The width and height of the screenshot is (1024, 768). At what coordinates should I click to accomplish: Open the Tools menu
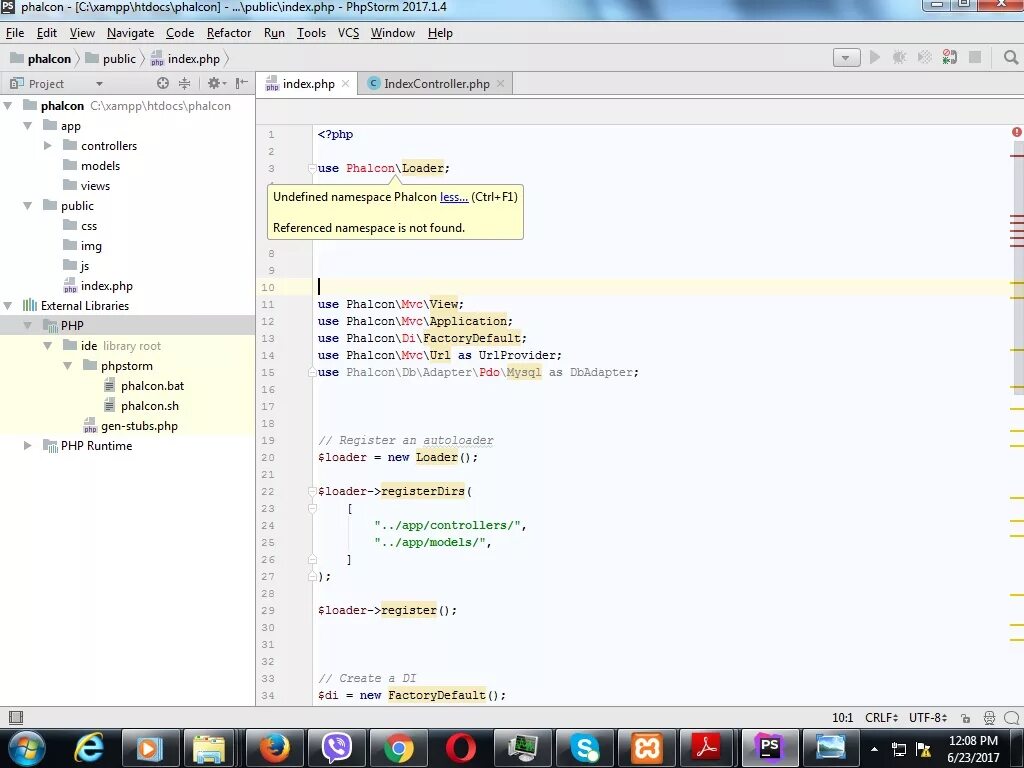pos(312,33)
